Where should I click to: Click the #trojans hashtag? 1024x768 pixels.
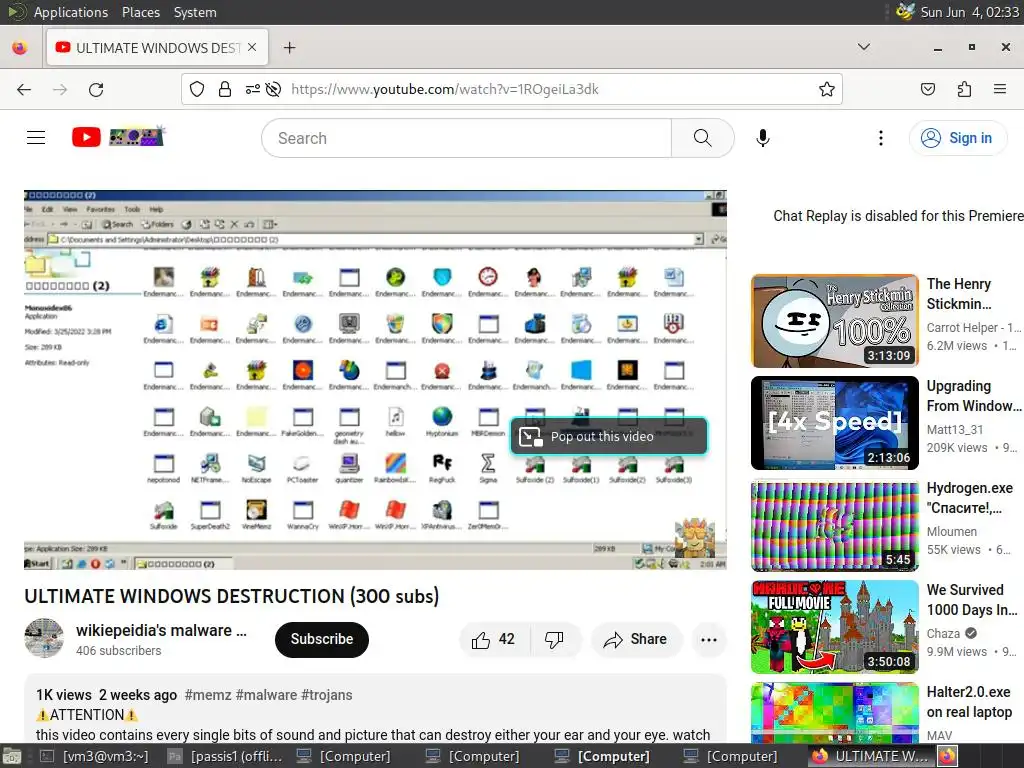(x=327, y=695)
